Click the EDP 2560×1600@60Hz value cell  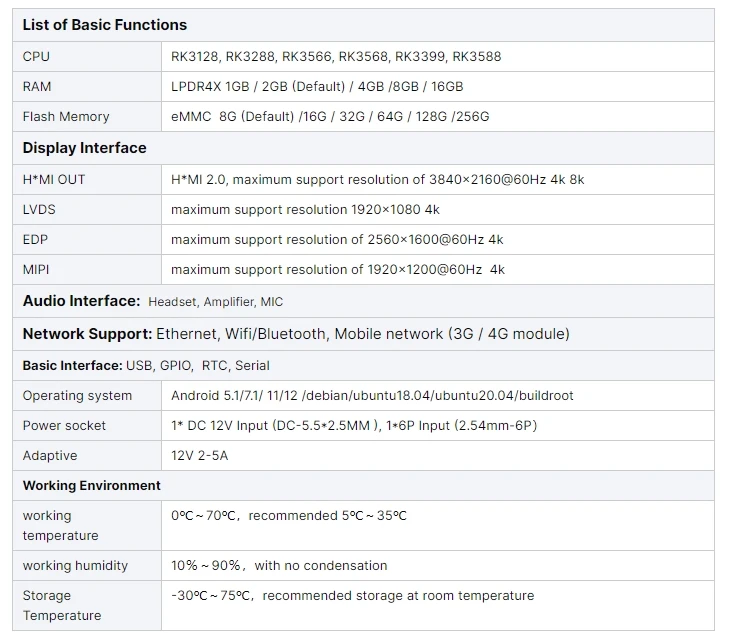tap(337, 240)
